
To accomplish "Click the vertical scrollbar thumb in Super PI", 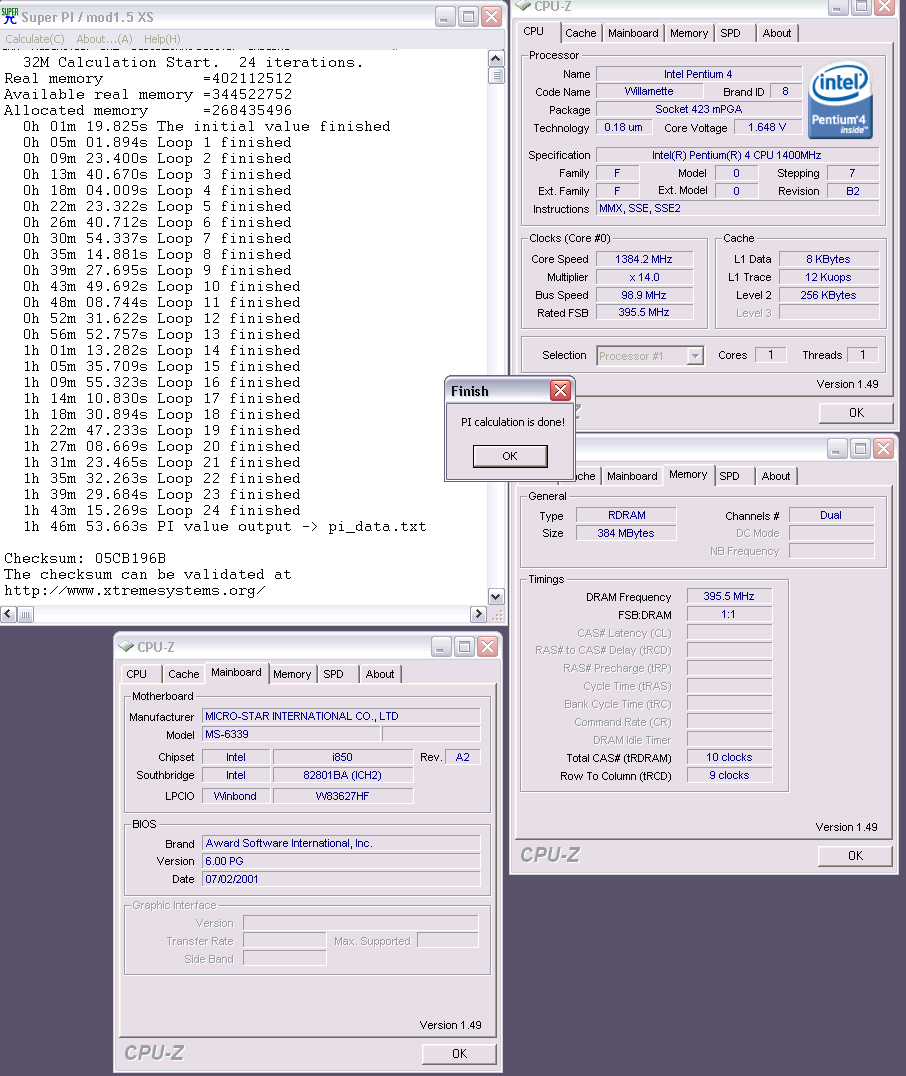I will [x=496, y=75].
